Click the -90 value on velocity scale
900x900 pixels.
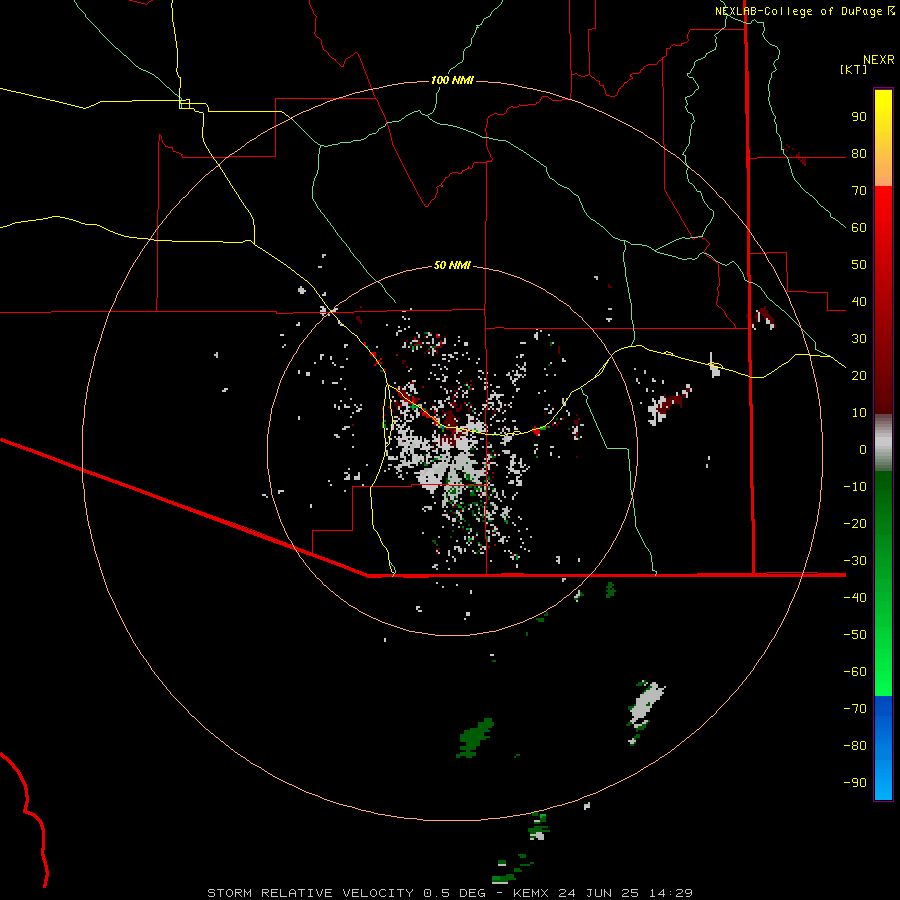pyautogui.click(x=855, y=783)
